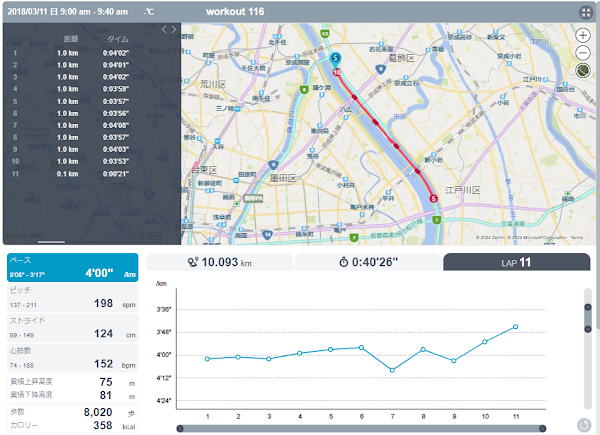Select the ストライド 124 cm metric panel
The width and height of the screenshot is (600, 435).
click(73, 328)
